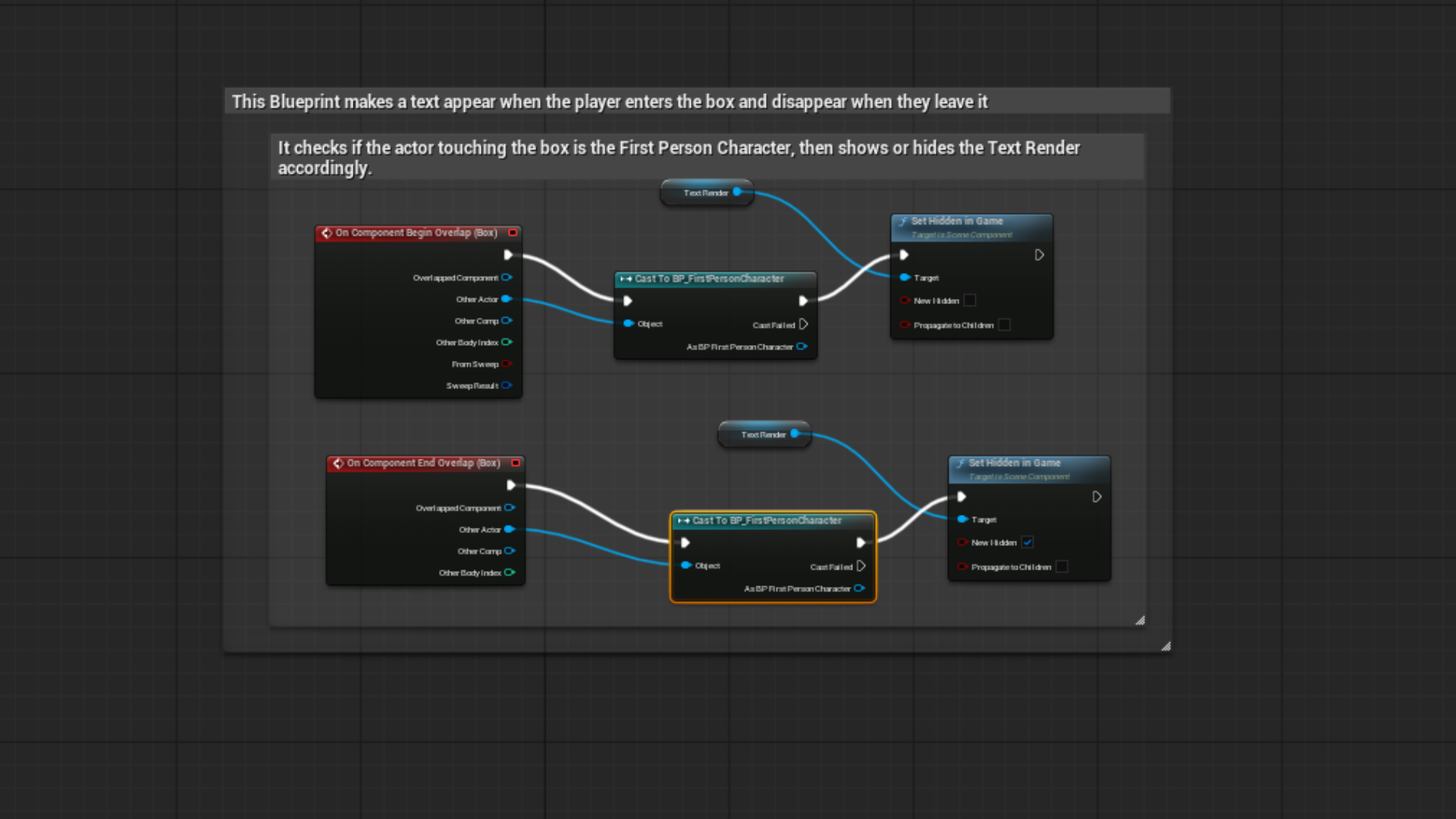The width and height of the screenshot is (1456, 819).
Task: Click the execution output of upper Set Hidden in Game
Action: tap(1040, 255)
